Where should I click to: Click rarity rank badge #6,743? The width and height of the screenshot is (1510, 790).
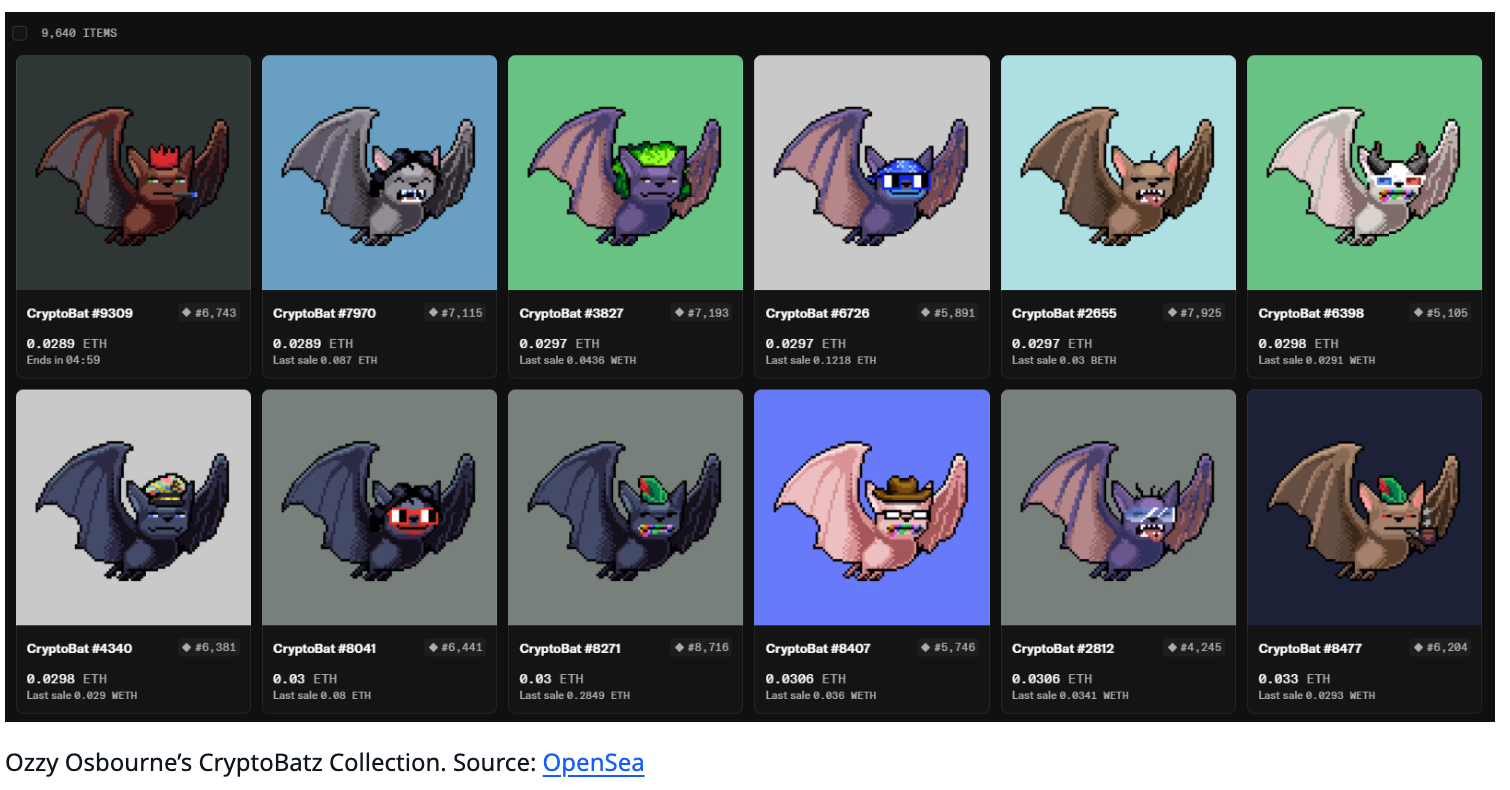coord(210,313)
